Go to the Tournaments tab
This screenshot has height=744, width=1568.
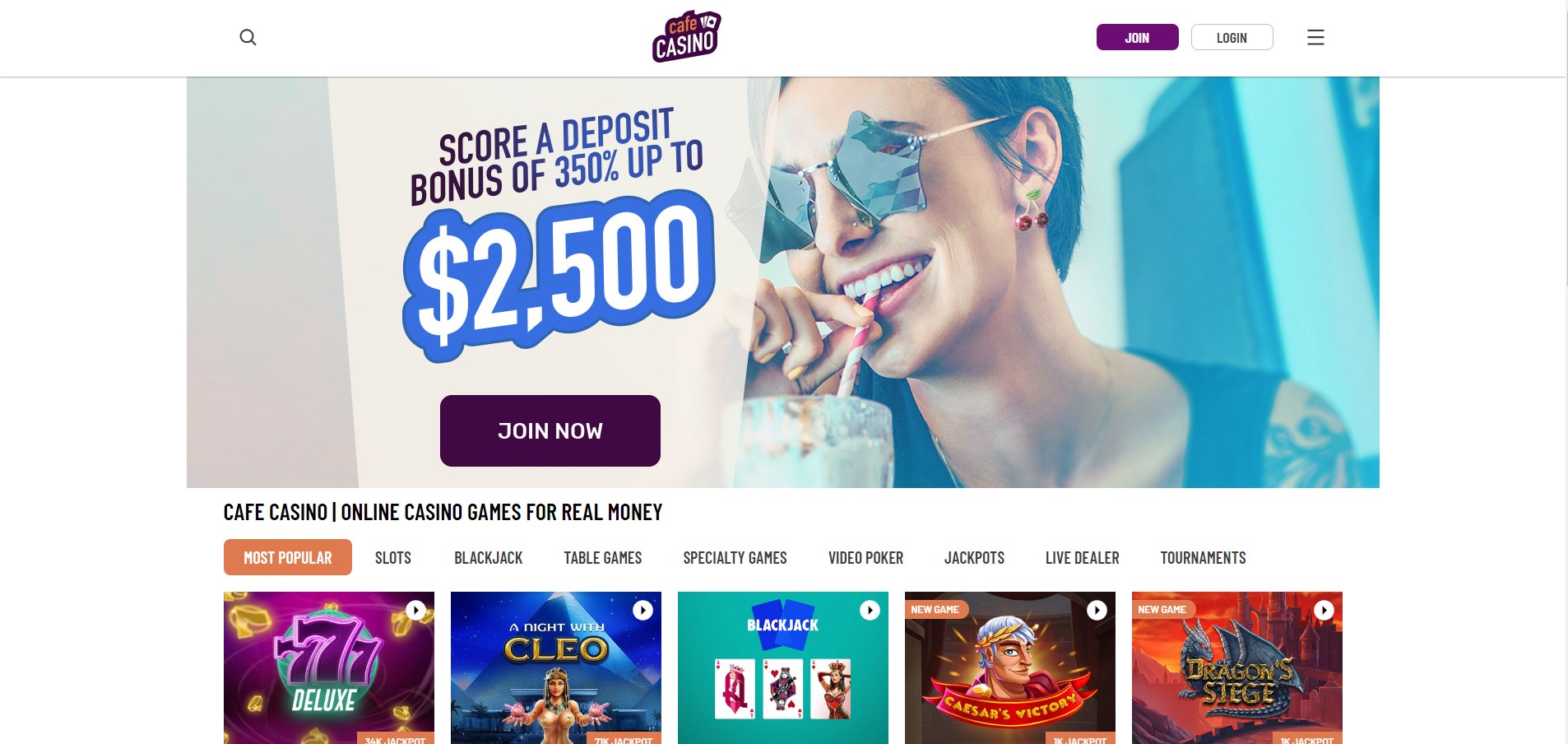tap(1204, 557)
